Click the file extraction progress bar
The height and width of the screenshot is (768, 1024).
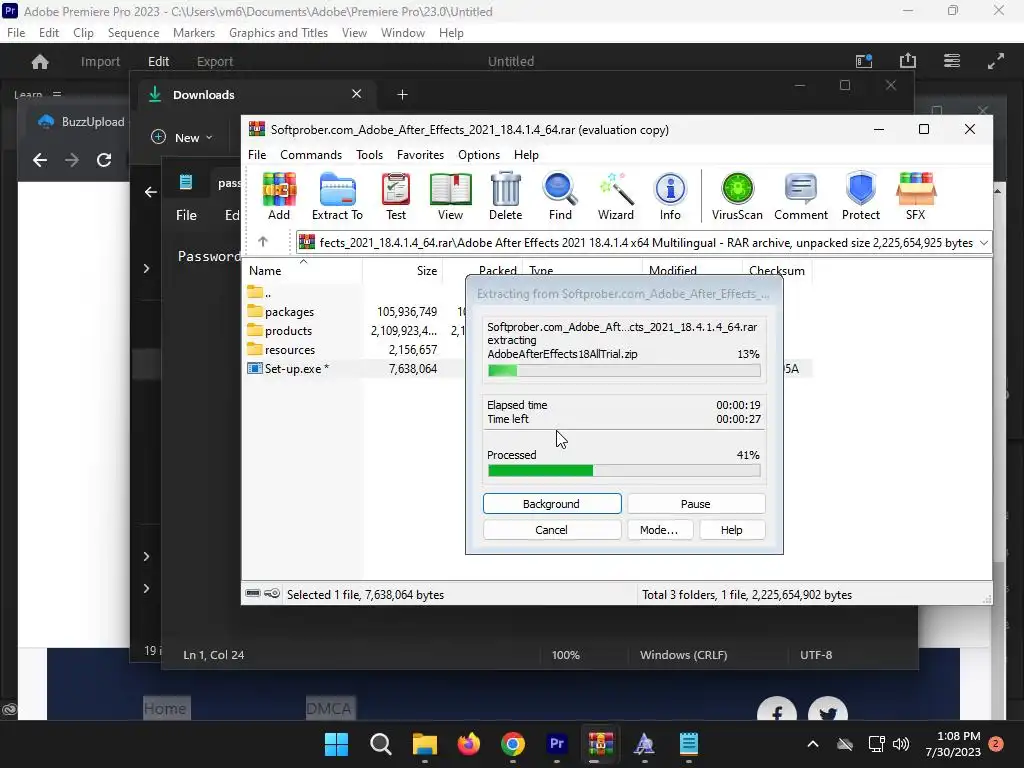pyautogui.click(x=624, y=370)
